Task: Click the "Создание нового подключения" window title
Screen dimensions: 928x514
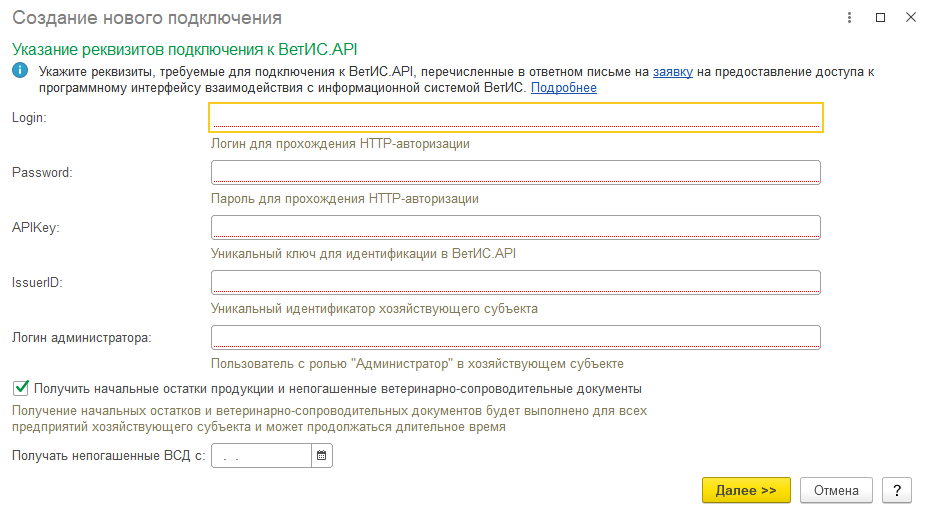Action: pos(147,18)
